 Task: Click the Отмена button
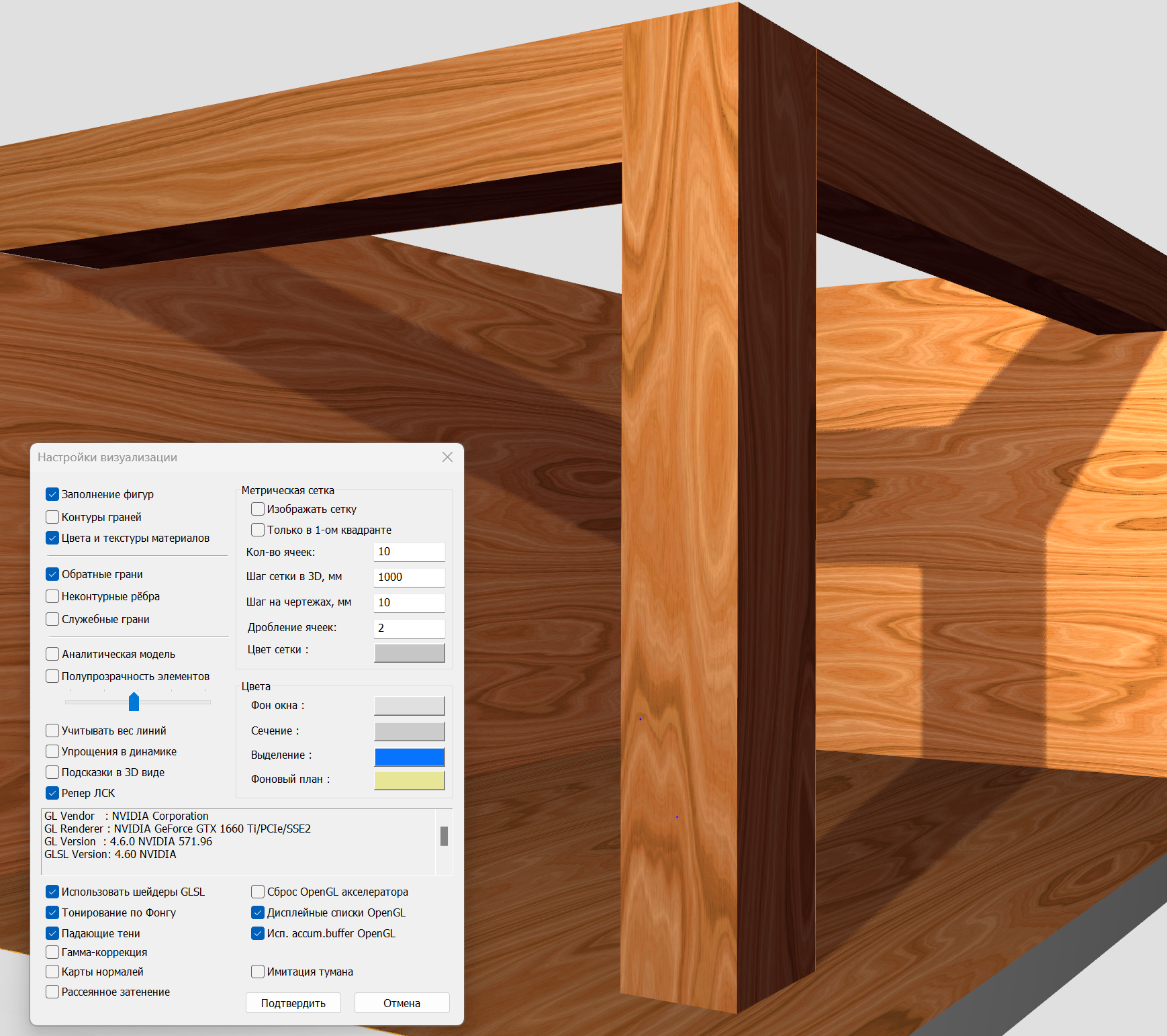402,1003
